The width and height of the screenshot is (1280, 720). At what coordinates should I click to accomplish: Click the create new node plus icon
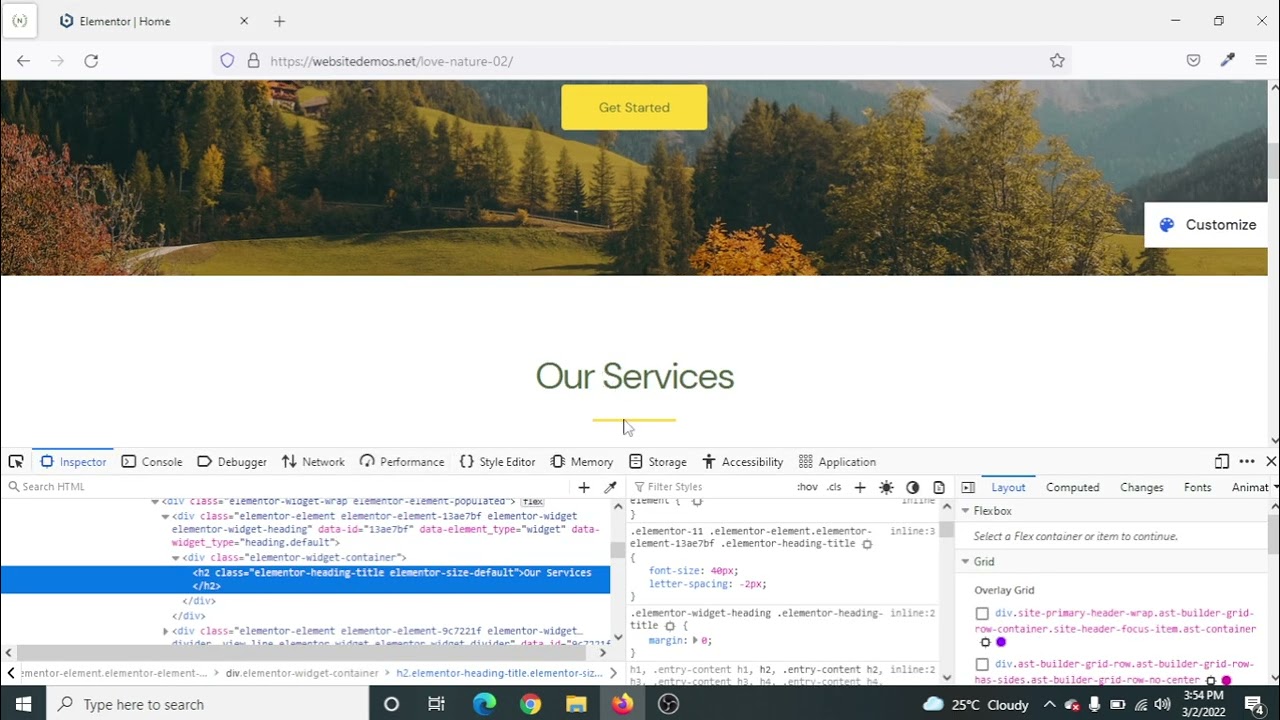[x=584, y=487]
